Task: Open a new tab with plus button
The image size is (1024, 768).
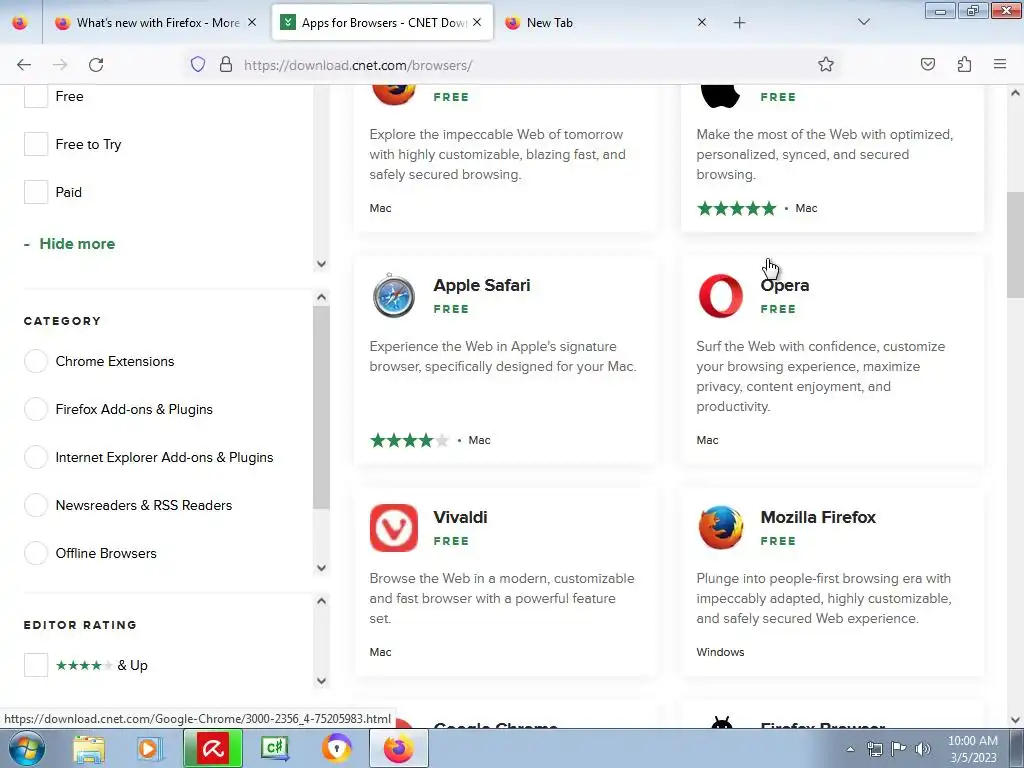Action: pyautogui.click(x=739, y=23)
